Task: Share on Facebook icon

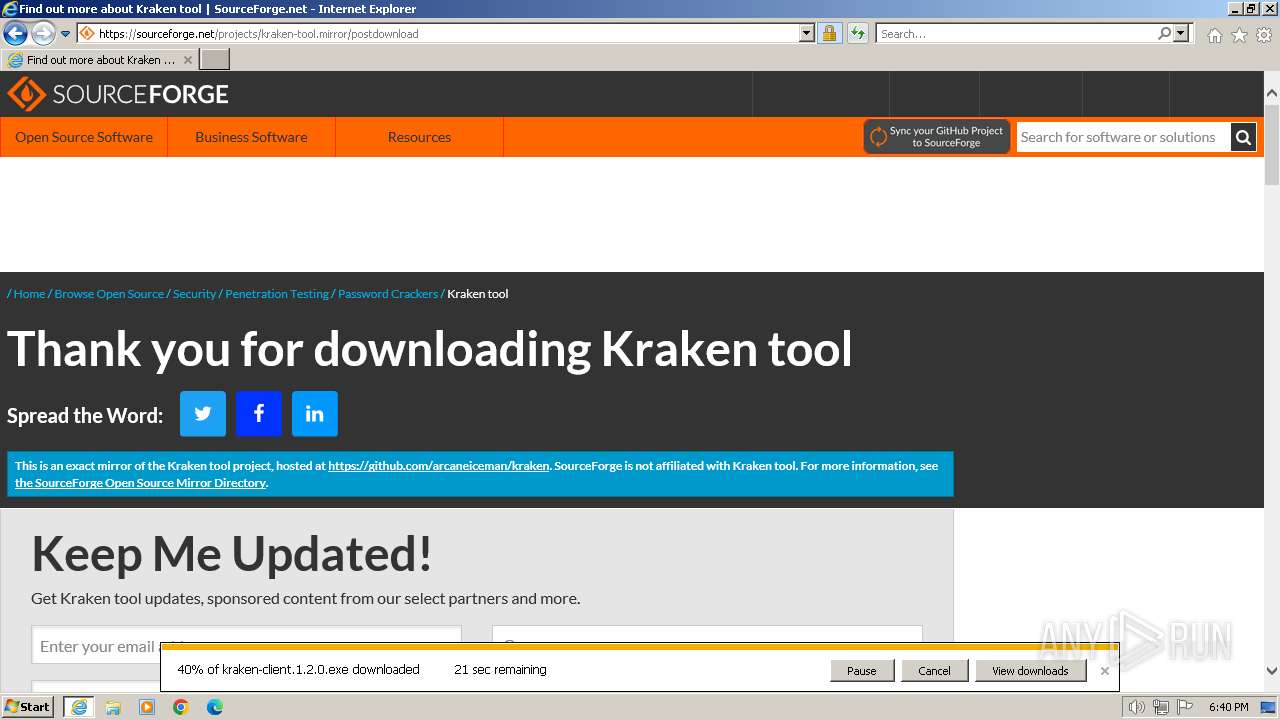Action: click(259, 414)
